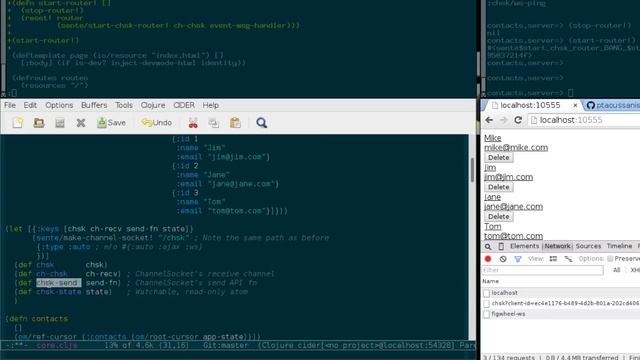Go forward in the Chrome browser
The image size is (640, 360).
(x=503, y=120)
